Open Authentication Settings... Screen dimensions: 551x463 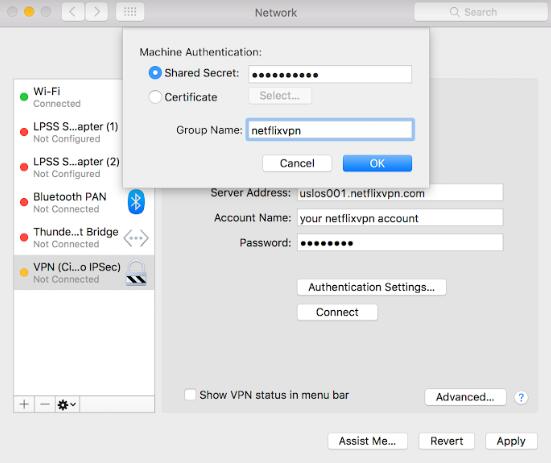point(371,287)
